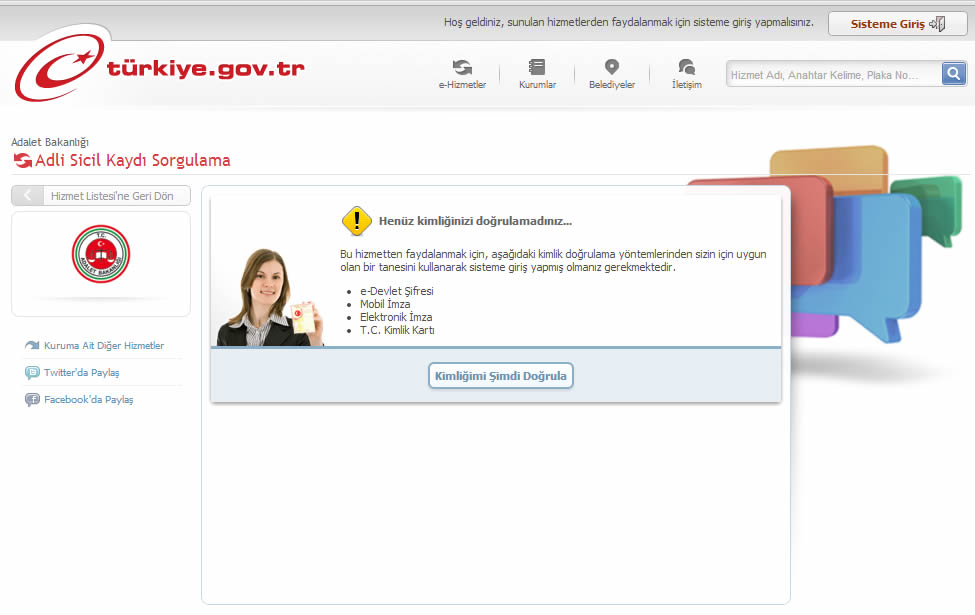Click the Twitter share icon
This screenshot has height=615, width=975.
point(32,373)
